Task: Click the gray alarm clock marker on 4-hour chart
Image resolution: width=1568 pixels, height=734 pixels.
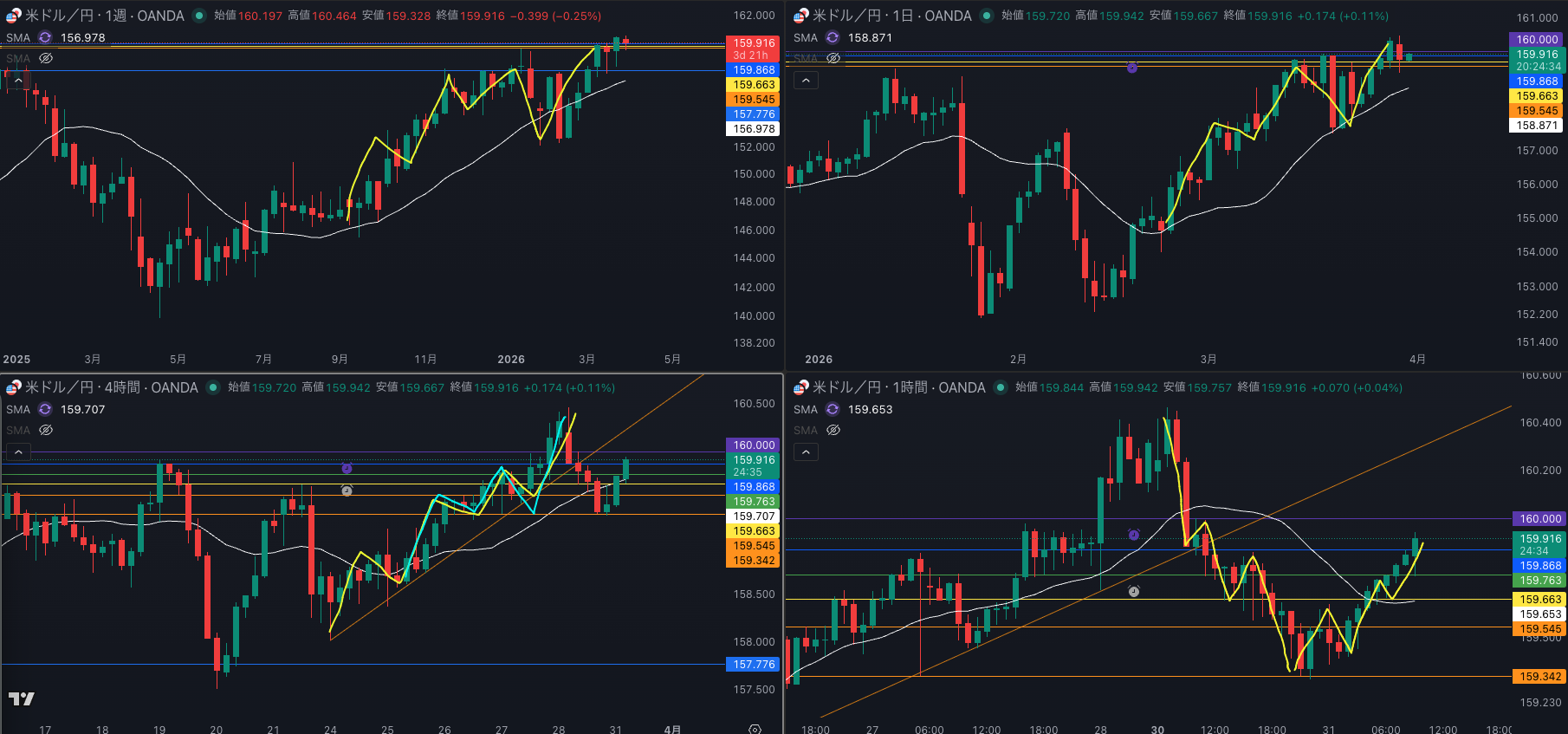Action: tap(347, 490)
